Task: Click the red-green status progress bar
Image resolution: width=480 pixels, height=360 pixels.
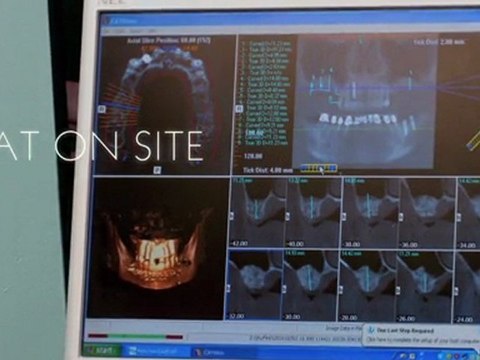Action: (135, 337)
